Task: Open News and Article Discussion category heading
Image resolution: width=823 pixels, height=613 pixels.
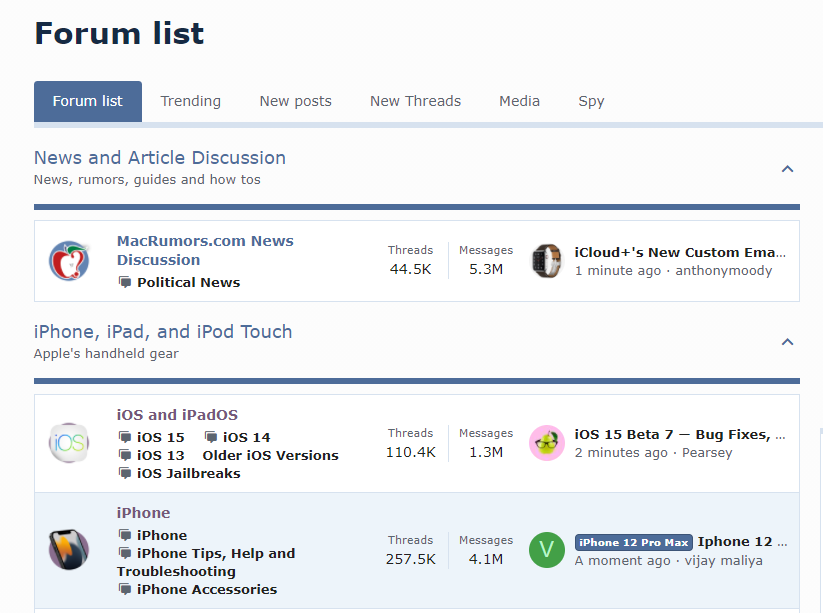Action: [160, 158]
